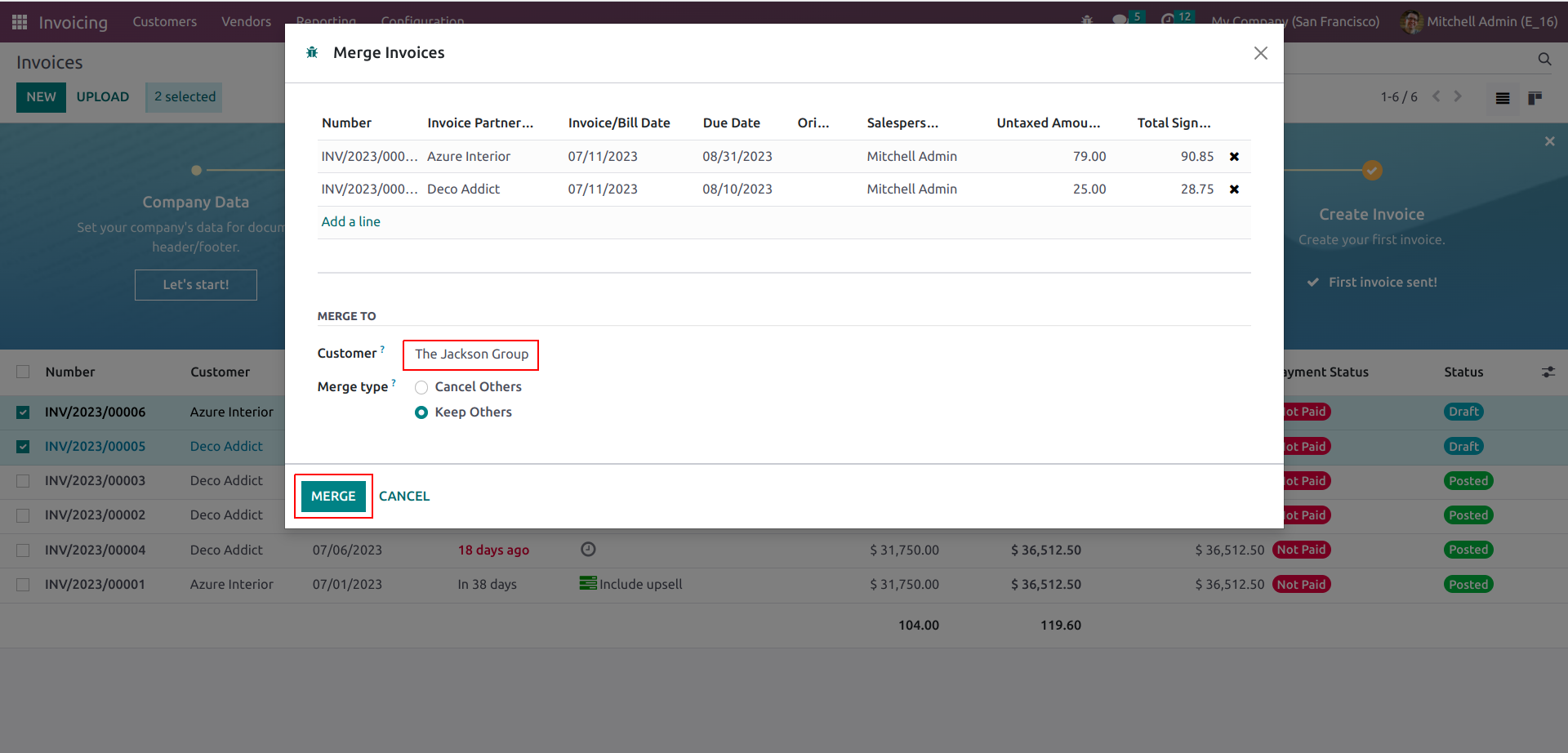Switch to kanban view icon
The height and width of the screenshot is (753, 1568).
tap(1535, 98)
